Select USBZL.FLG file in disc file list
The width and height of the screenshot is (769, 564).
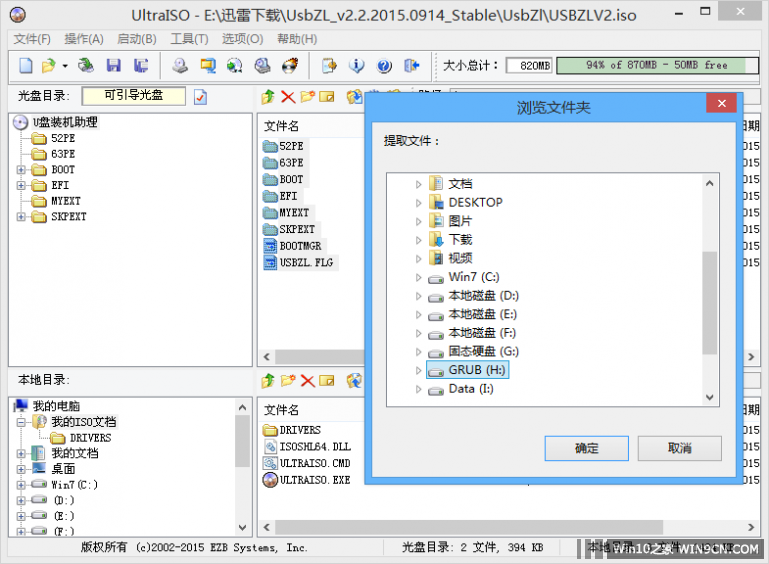[306, 262]
